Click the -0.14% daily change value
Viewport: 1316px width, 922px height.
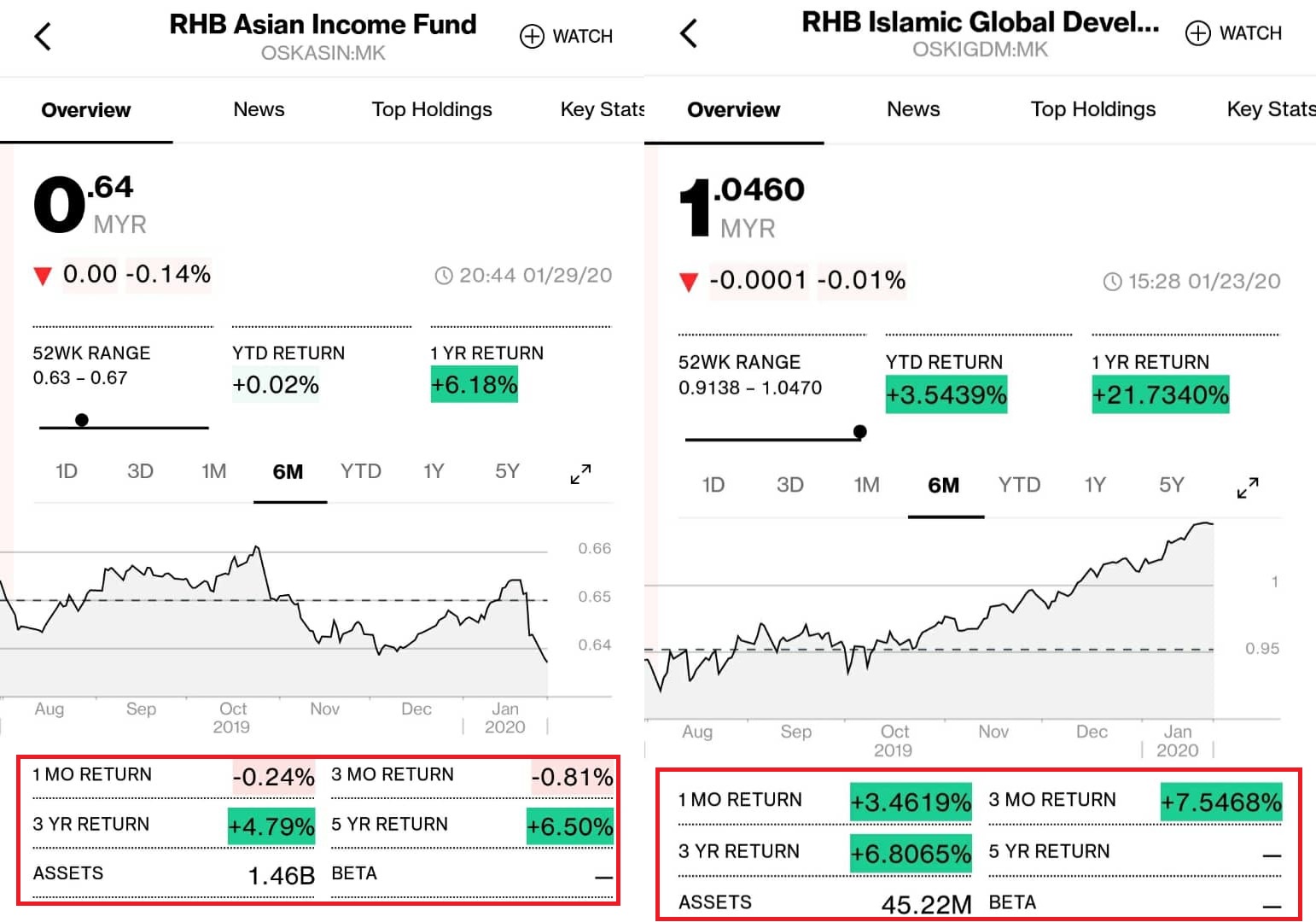pyautogui.click(x=168, y=274)
